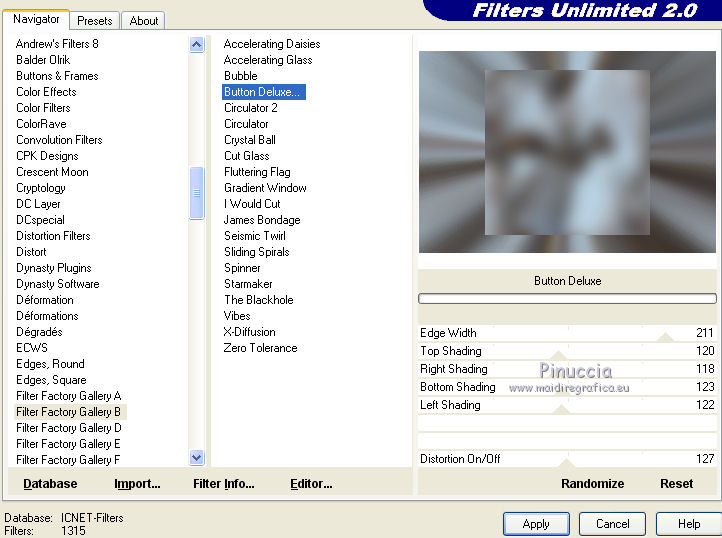
Task: Choose Circulator 2 filter
Action: click(250, 108)
